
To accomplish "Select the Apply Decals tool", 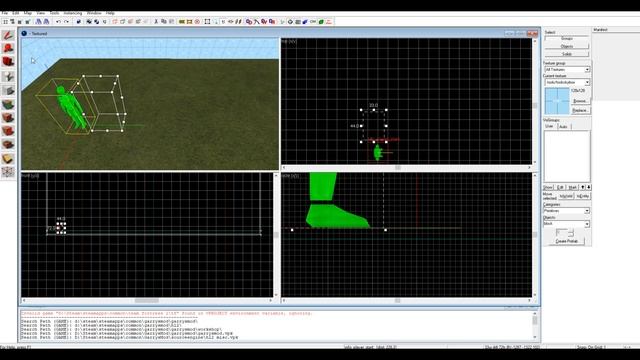I will [x=8, y=131].
